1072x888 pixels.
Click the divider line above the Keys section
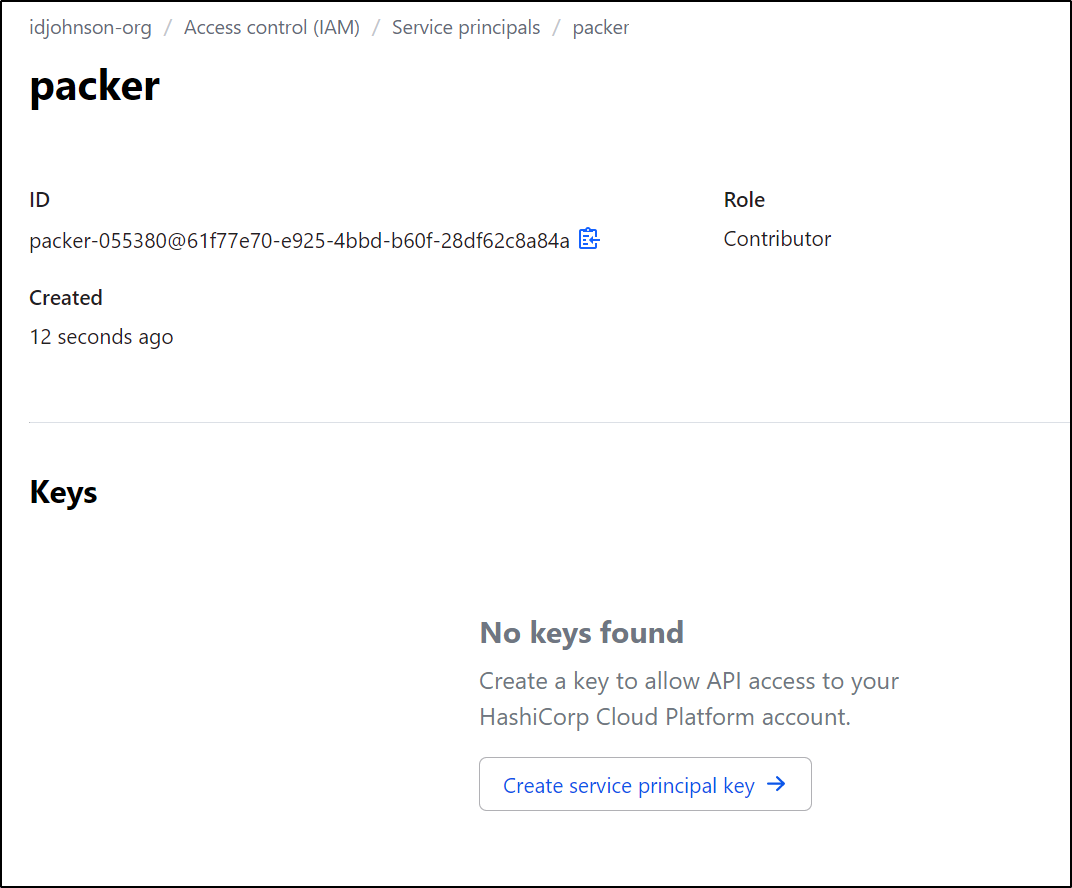point(550,422)
